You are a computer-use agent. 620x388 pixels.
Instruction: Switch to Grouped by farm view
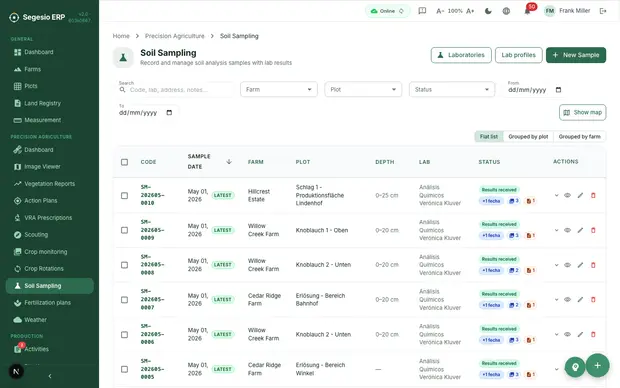tap(579, 136)
